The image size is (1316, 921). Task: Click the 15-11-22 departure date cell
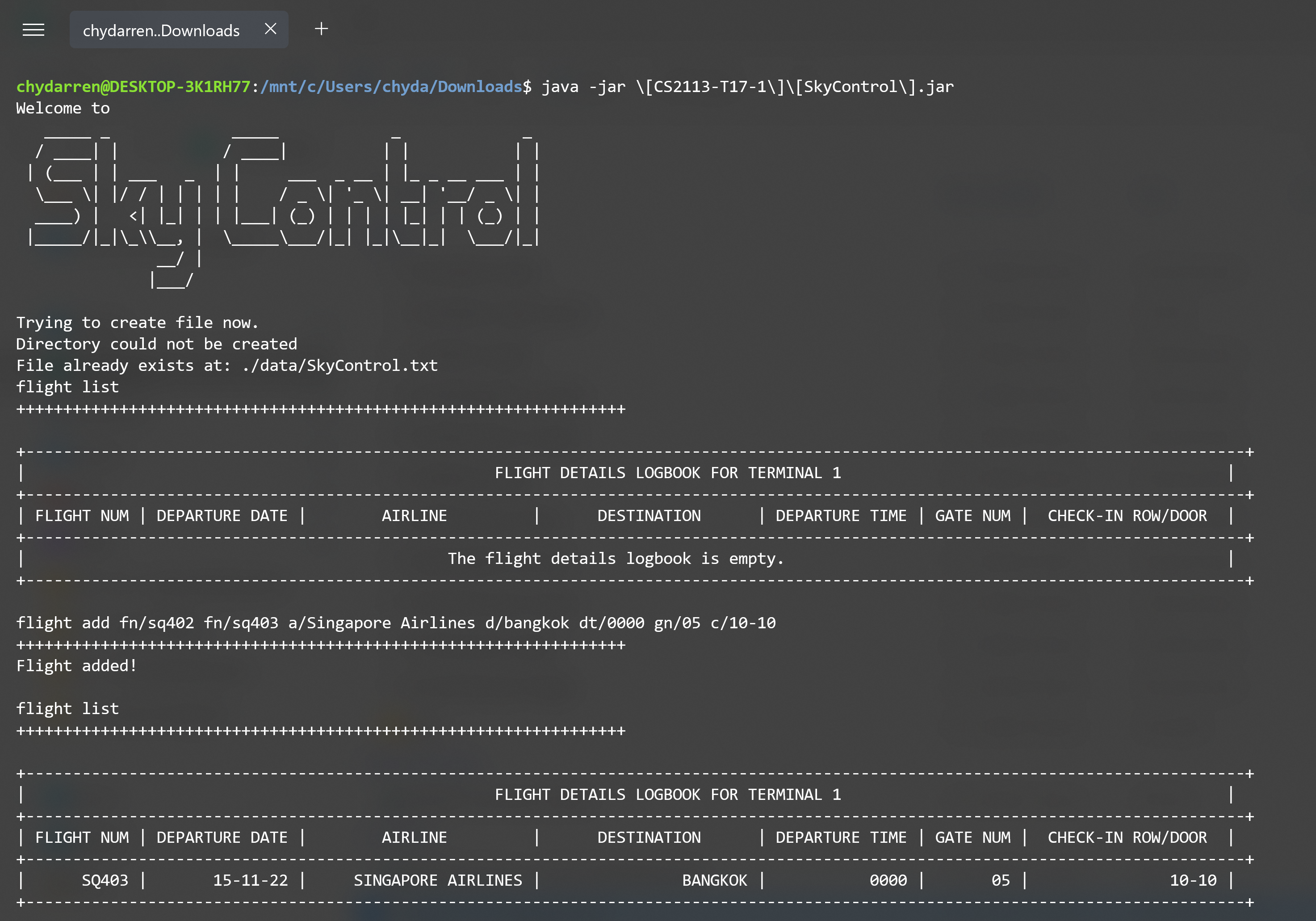[x=251, y=880]
